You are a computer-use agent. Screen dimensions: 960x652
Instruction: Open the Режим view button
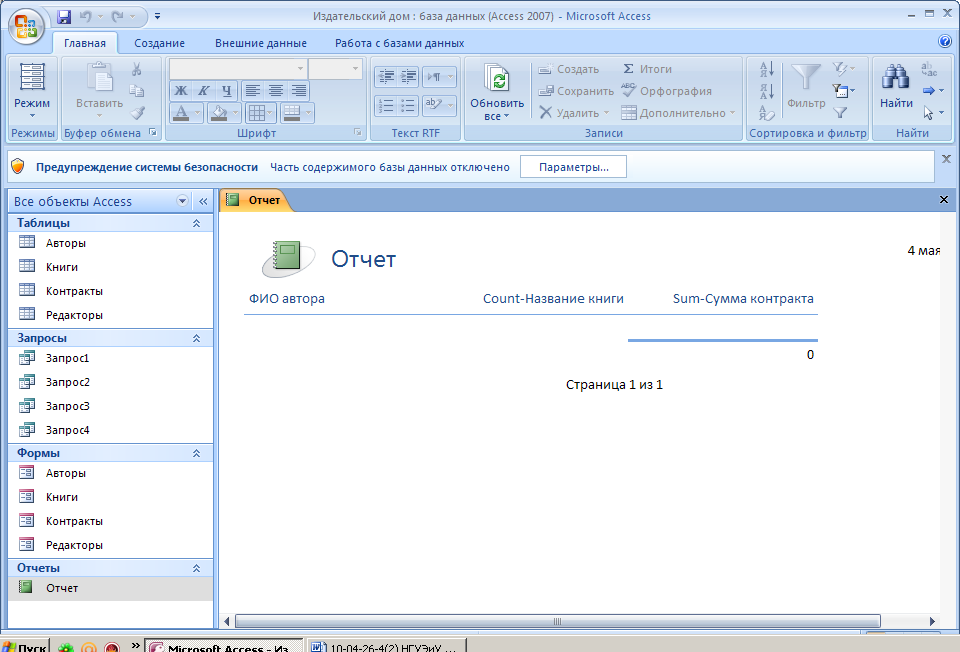(32, 90)
